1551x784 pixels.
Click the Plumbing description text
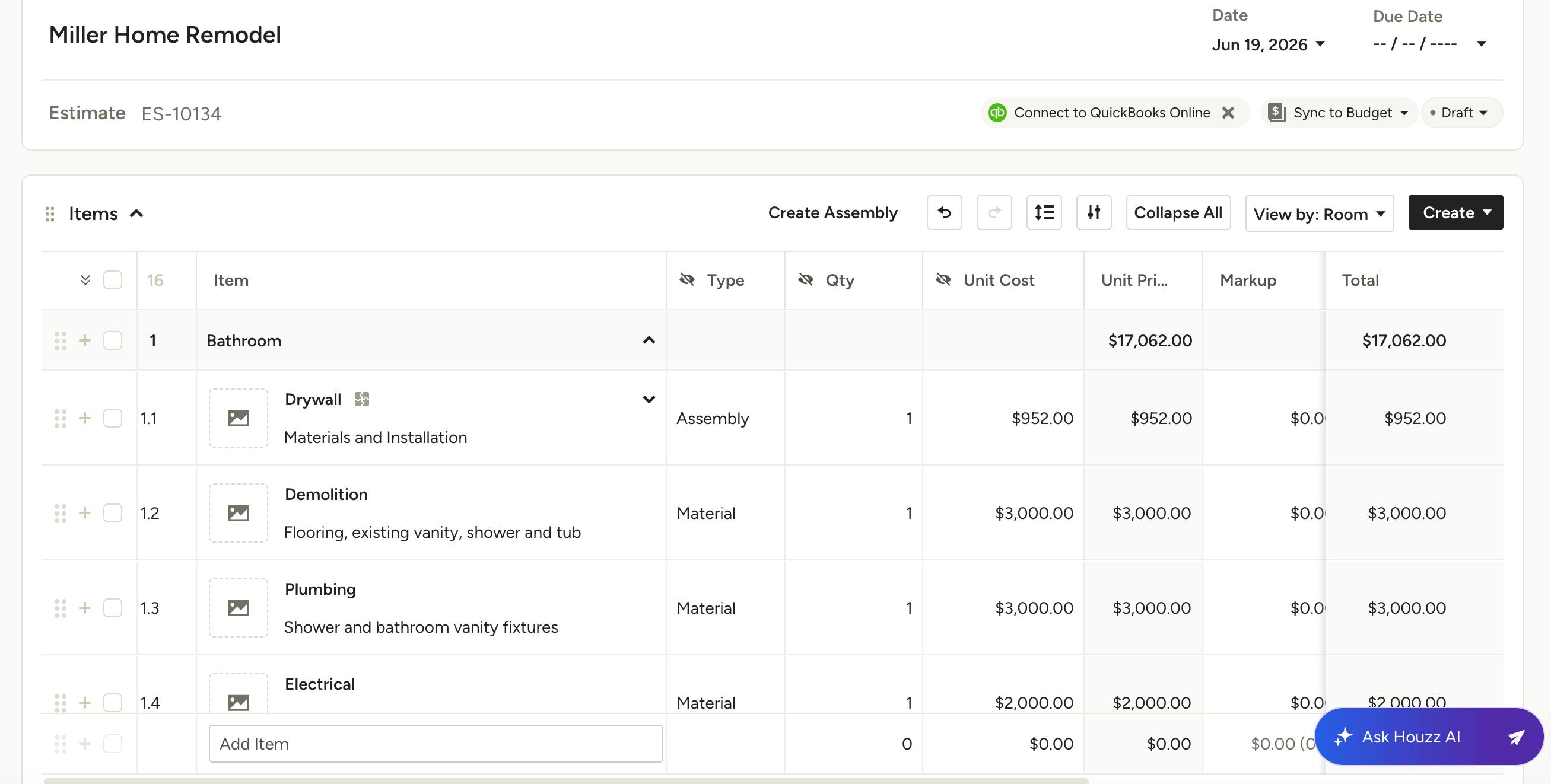pyautogui.click(x=421, y=627)
